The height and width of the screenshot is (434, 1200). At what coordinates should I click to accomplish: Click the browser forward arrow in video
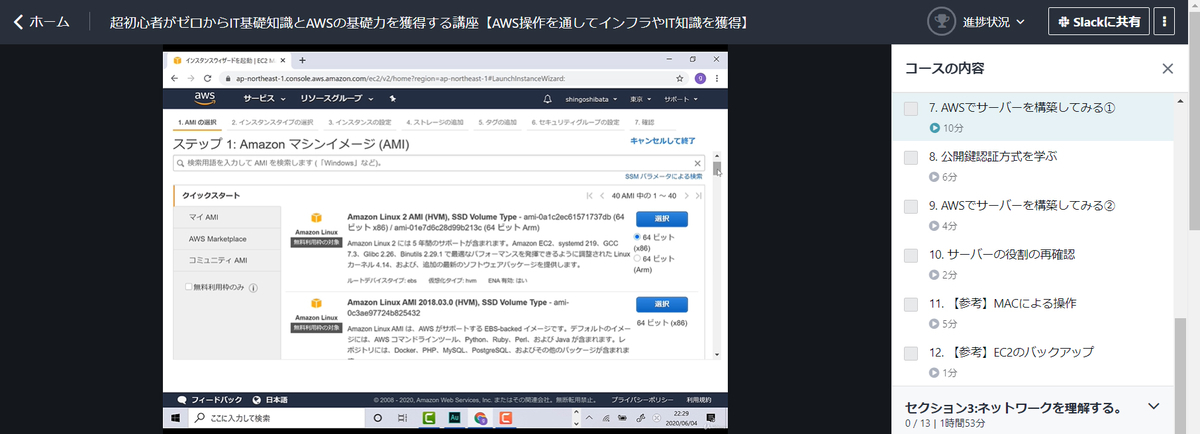pyautogui.click(x=190, y=77)
